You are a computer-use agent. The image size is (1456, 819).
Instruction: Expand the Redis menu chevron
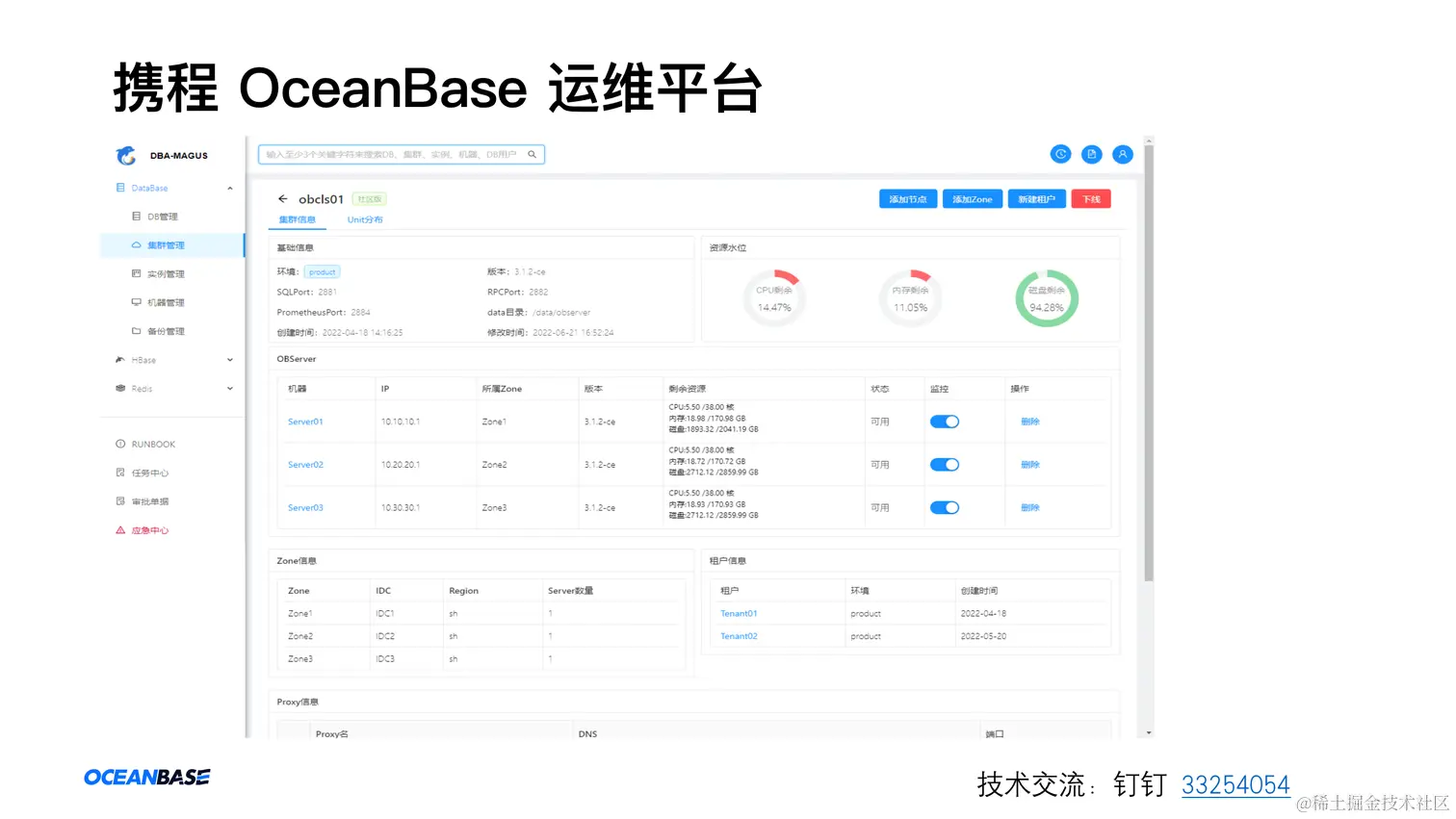pyautogui.click(x=230, y=389)
